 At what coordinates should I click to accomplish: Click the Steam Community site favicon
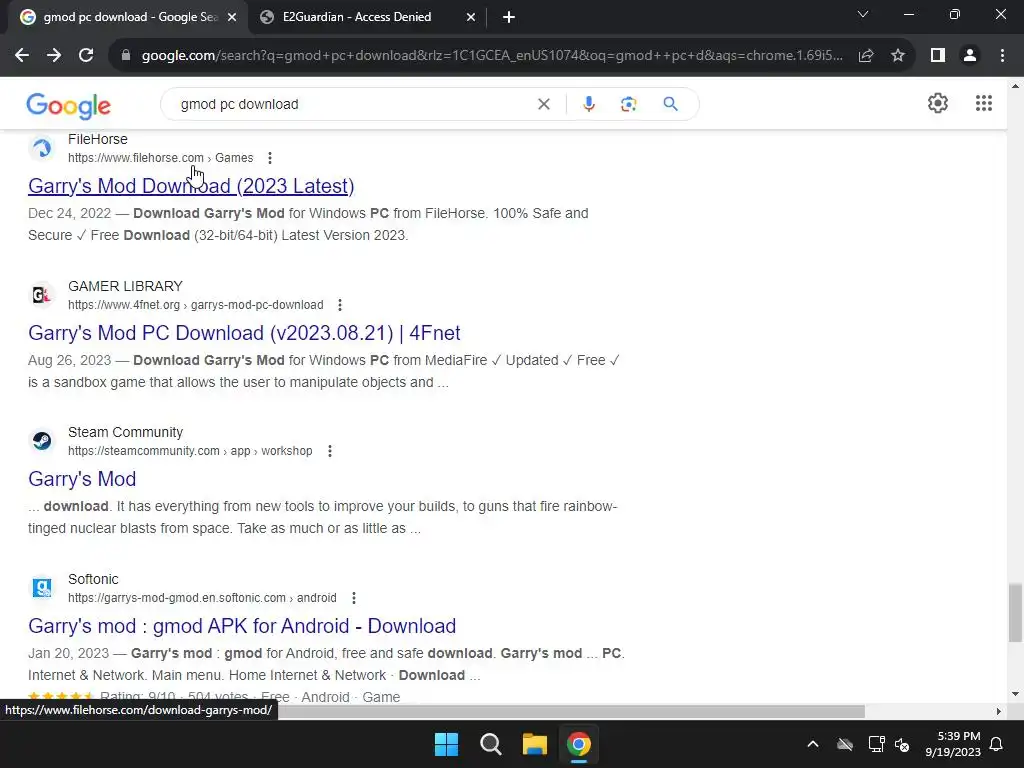[x=42, y=441]
